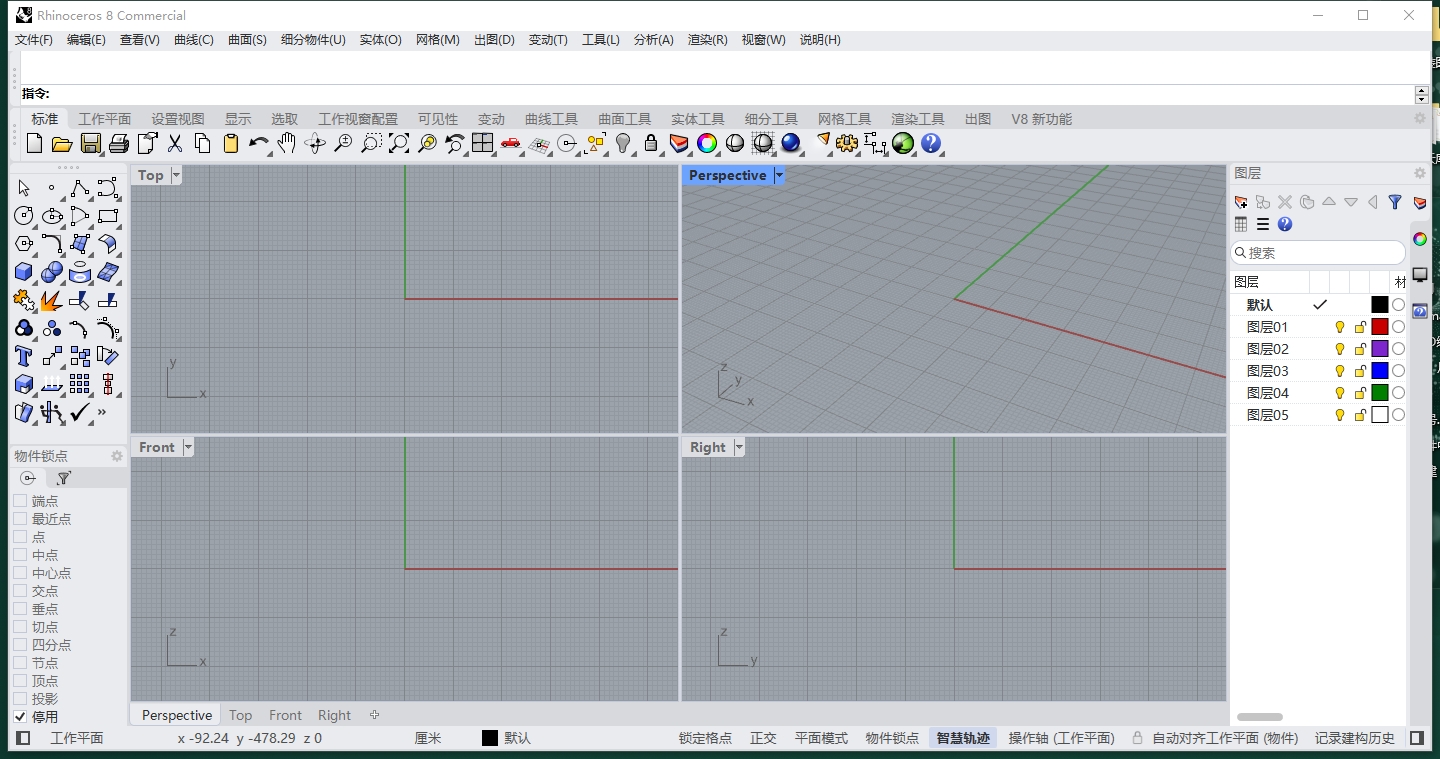Select the Polyline tool

(x=80, y=188)
